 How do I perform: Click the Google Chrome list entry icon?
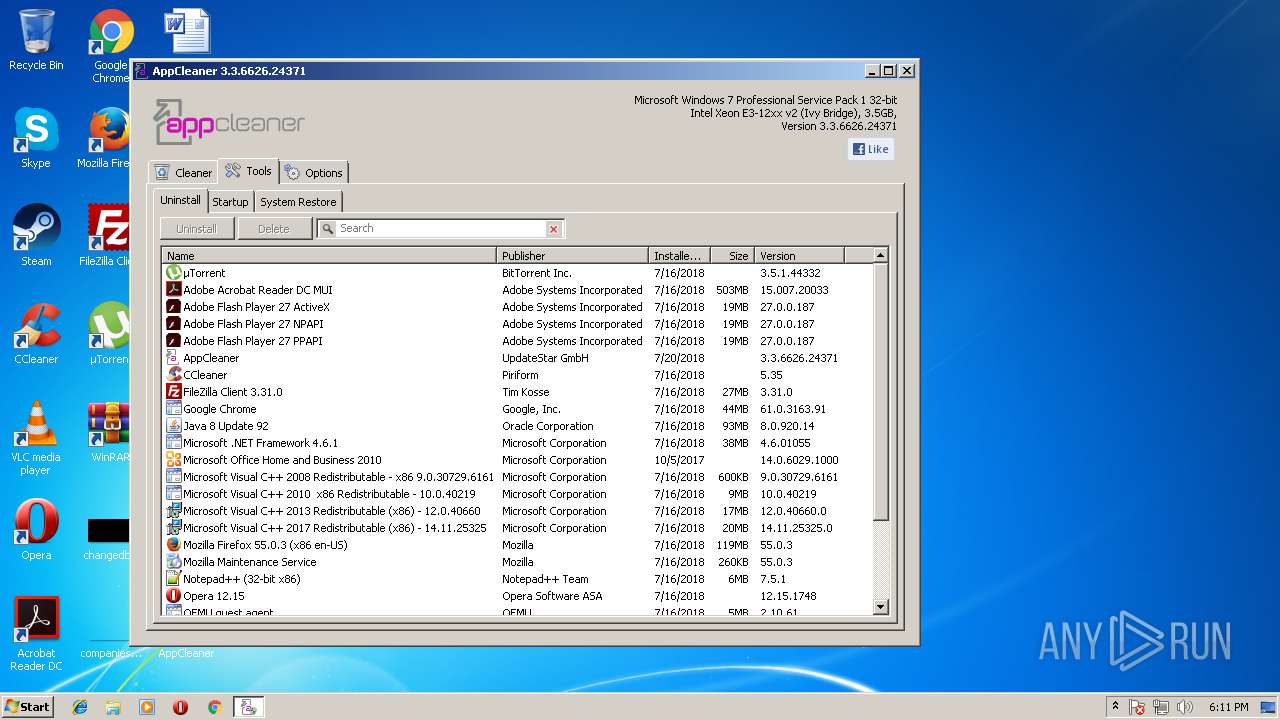[x=174, y=409]
